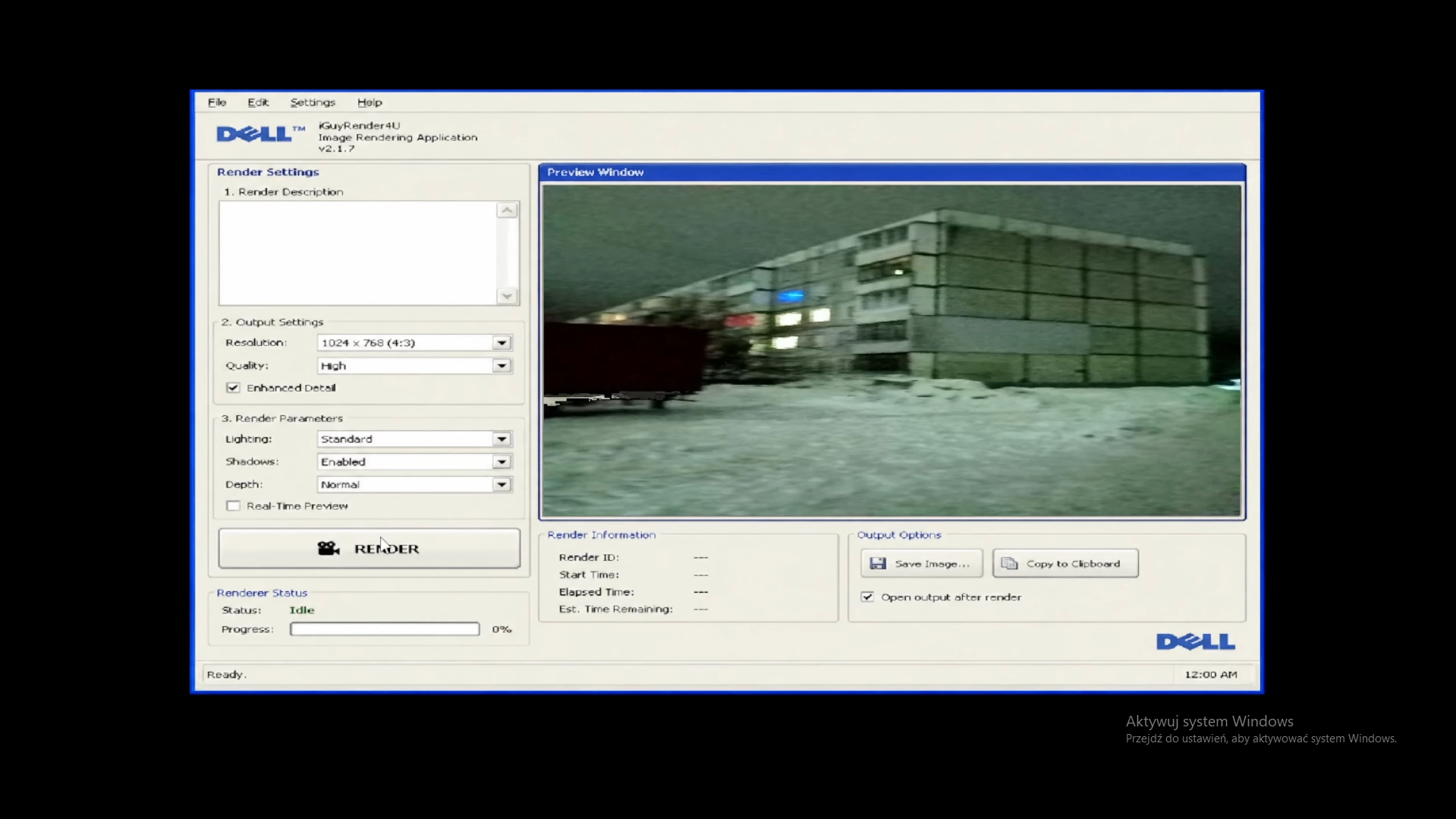Open the File menu
This screenshot has width=1456, height=819.
click(217, 102)
